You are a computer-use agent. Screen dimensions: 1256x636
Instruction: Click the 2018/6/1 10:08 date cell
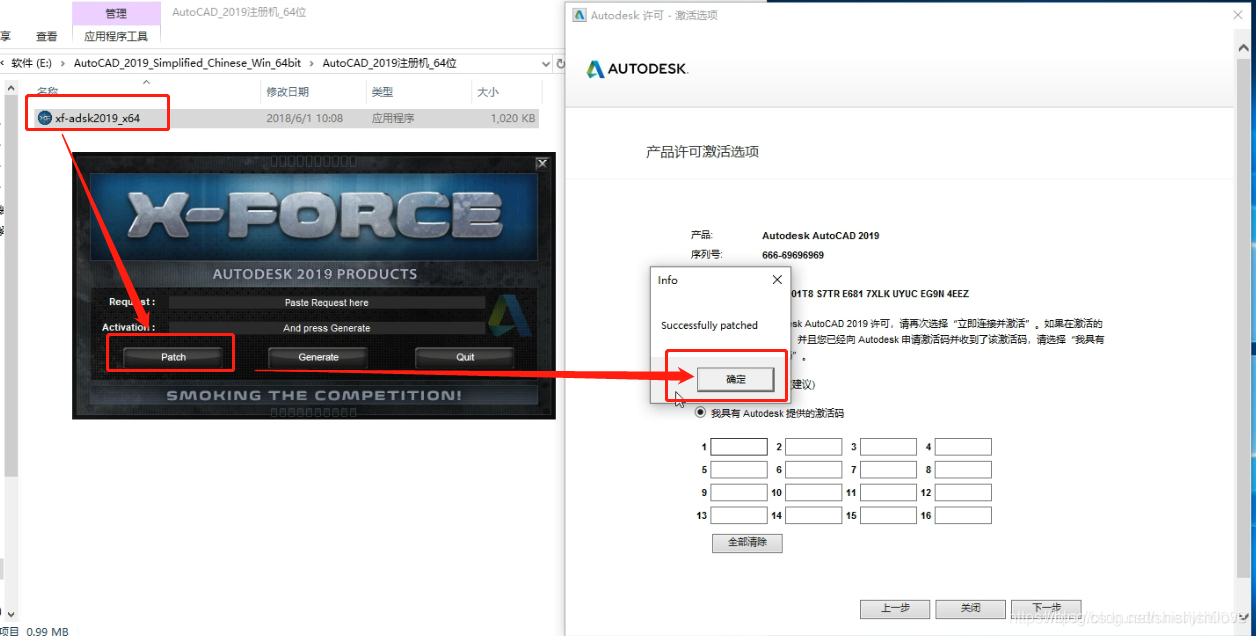pyautogui.click(x=305, y=118)
